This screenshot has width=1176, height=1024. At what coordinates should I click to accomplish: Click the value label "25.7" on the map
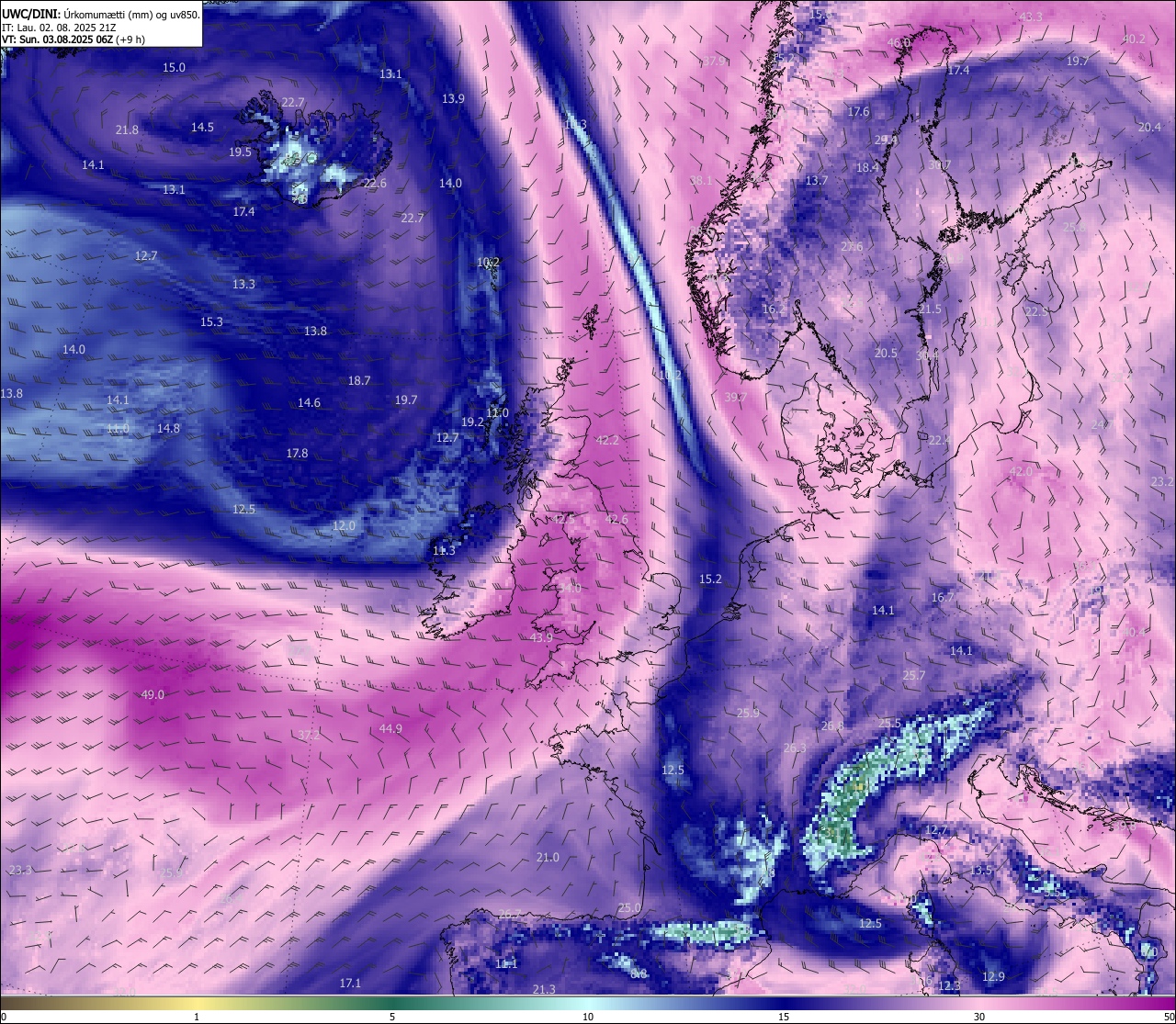914,676
